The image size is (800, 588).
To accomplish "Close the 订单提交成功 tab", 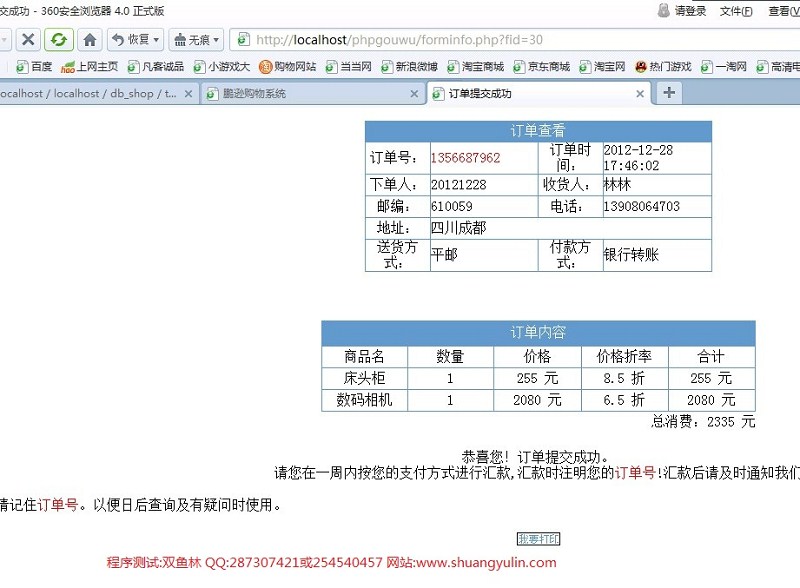I will click(x=640, y=93).
